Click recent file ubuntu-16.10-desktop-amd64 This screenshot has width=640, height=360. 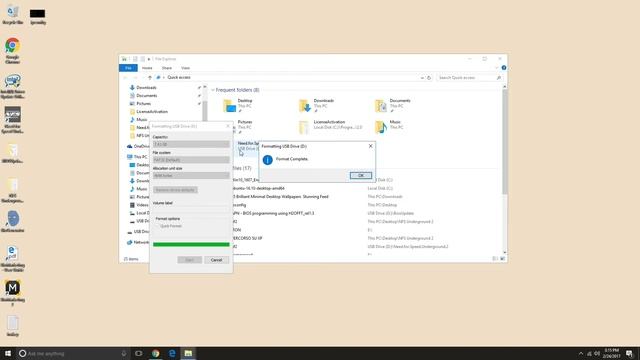pyautogui.click(x=258, y=188)
